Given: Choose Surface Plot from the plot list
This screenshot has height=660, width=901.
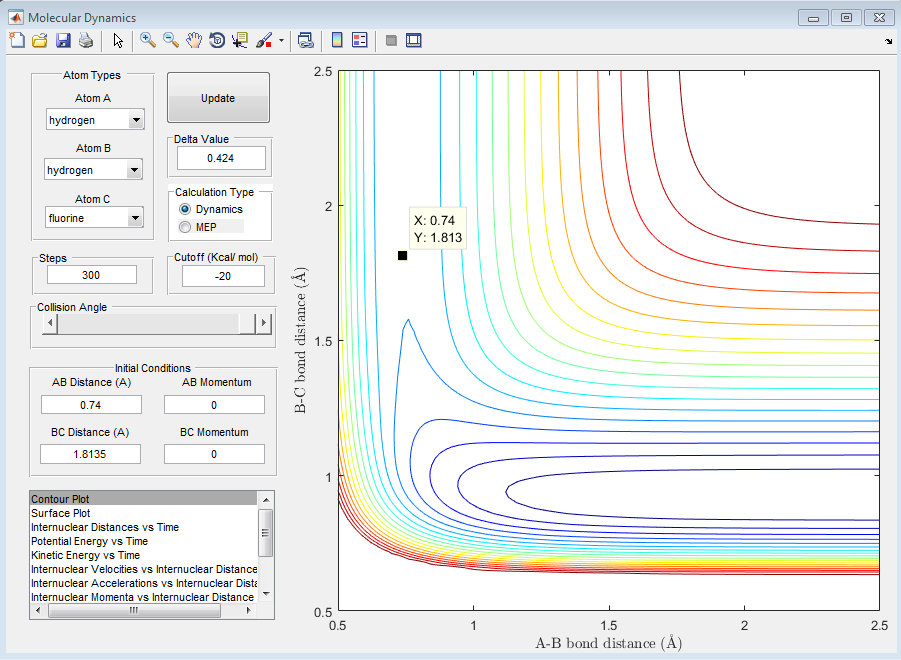Looking at the screenshot, I should [x=60, y=513].
